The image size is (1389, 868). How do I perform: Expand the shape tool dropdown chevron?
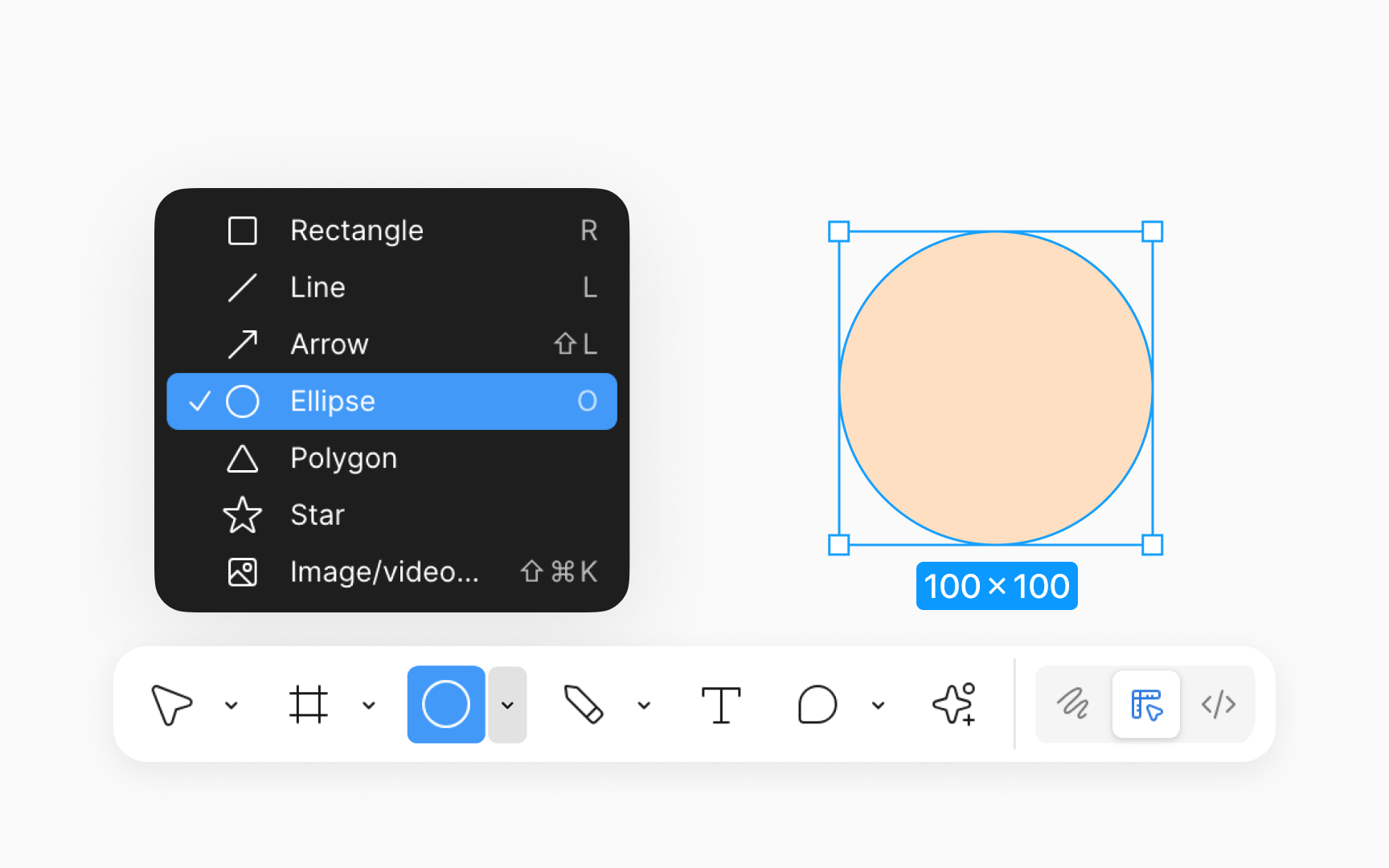point(507,705)
